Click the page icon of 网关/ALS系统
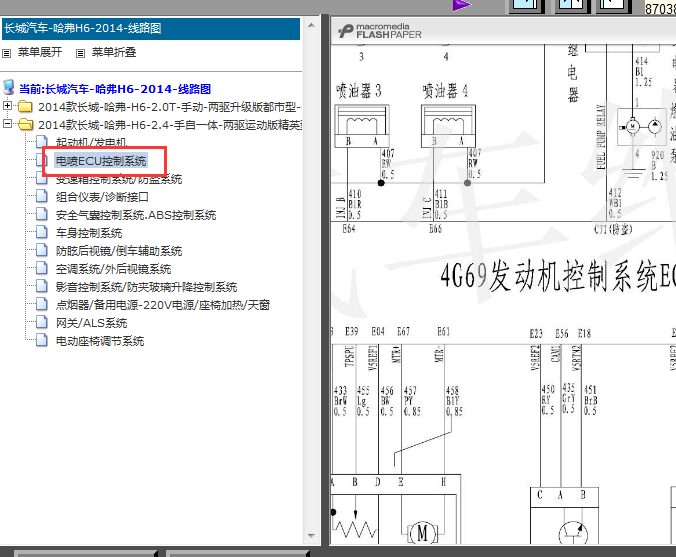This screenshot has height=557, width=676. coord(41,322)
